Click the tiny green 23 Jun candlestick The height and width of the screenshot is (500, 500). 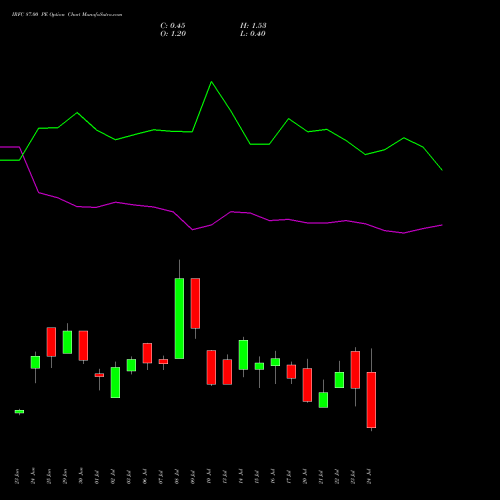point(19,412)
